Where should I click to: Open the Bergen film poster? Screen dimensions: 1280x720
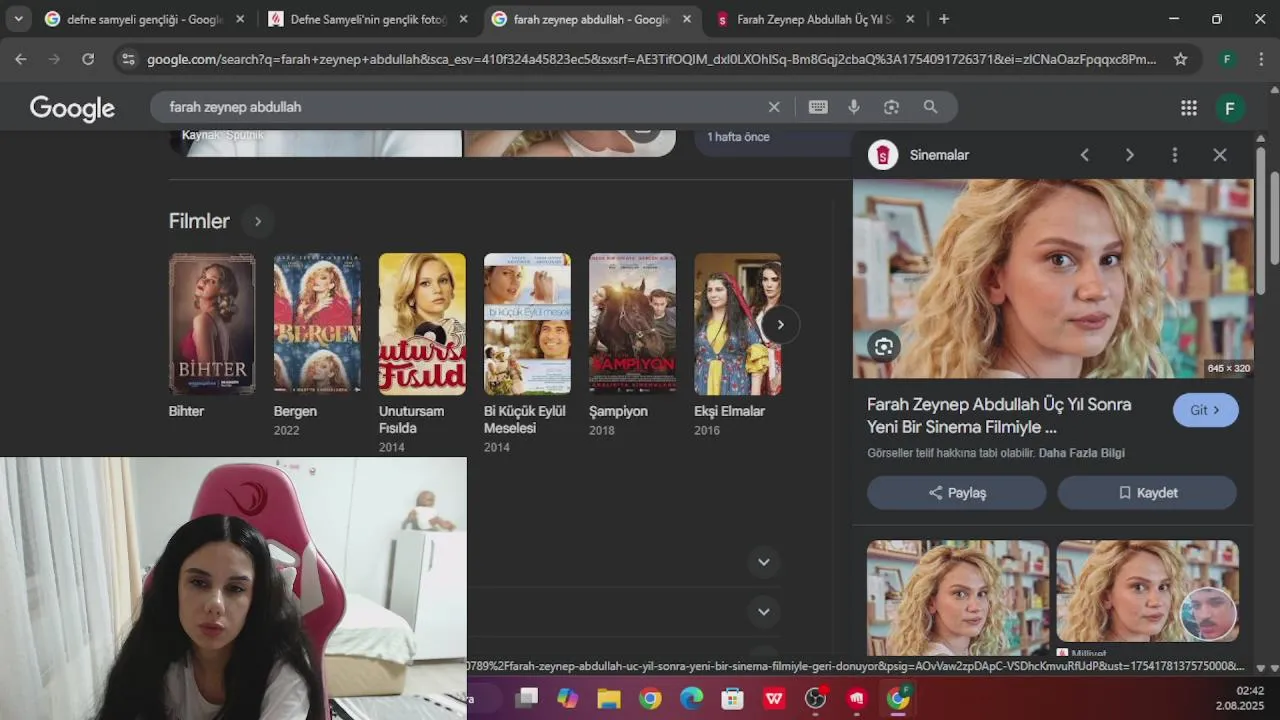tap(317, 324)
